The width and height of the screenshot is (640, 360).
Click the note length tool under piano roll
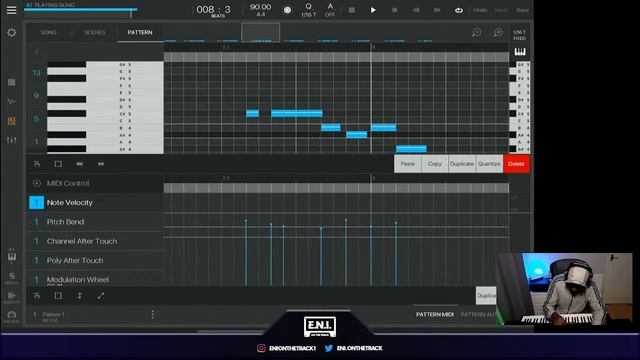[80, 164]
